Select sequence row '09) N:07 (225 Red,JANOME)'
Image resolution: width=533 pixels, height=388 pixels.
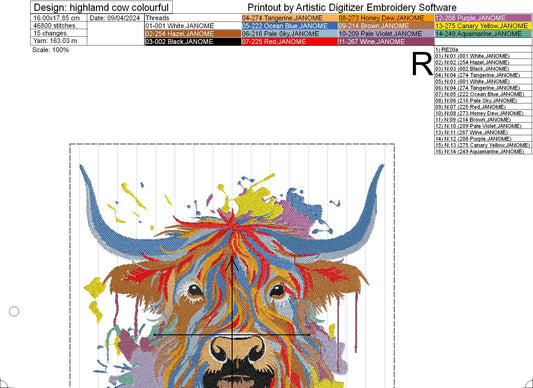coord(483,107)
